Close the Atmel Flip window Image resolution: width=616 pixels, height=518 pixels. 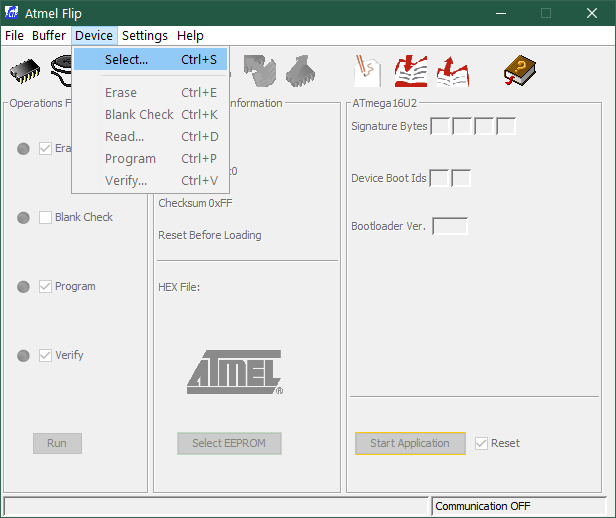tap(592, 13)
